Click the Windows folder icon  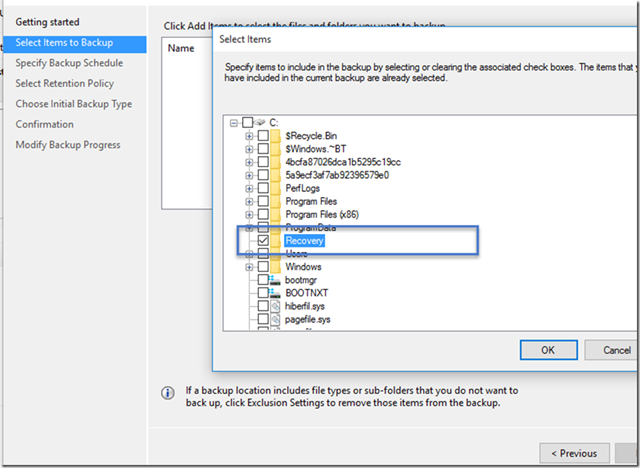(276, 267)
